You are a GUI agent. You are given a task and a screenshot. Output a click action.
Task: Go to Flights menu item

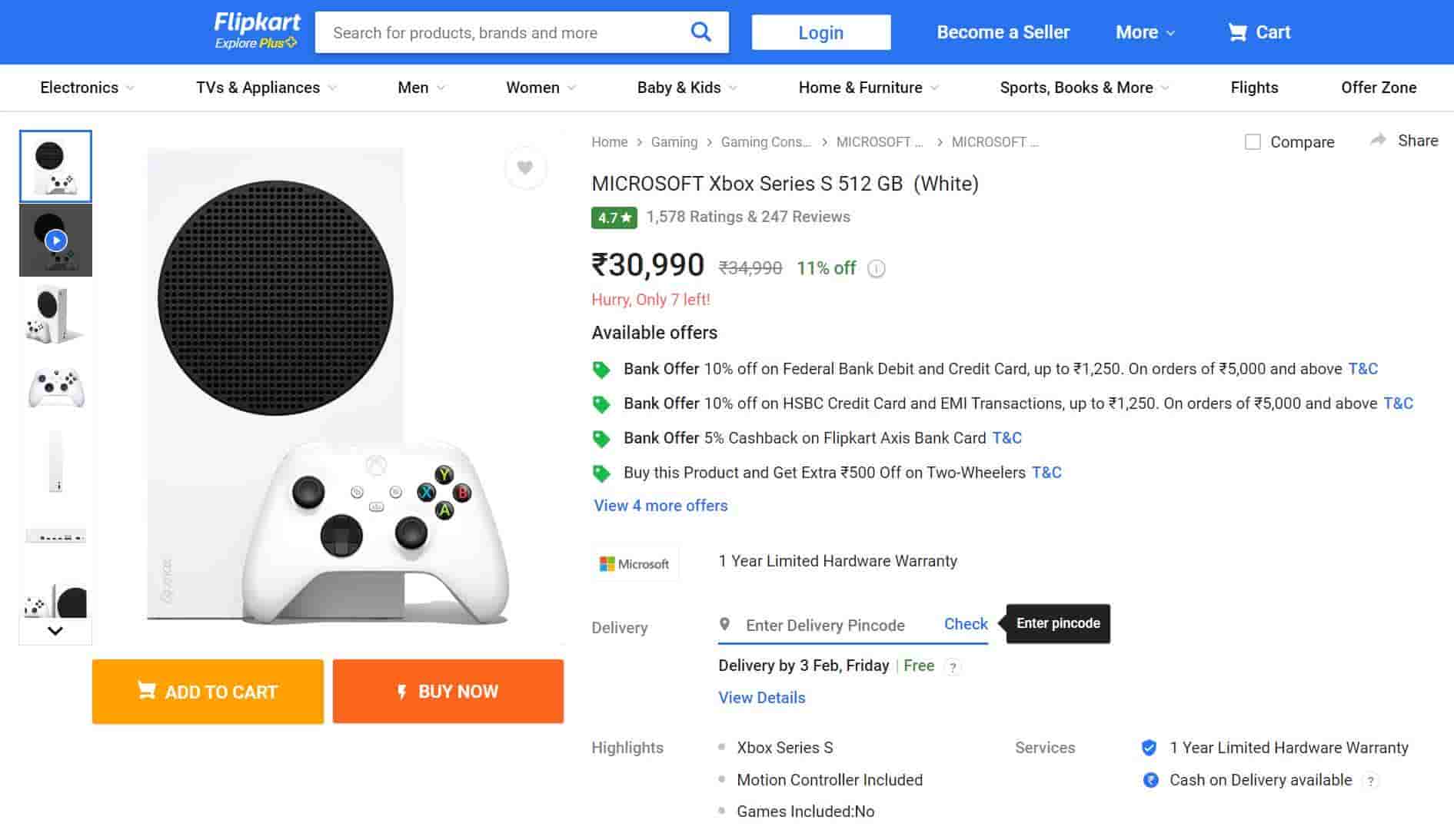coord(1254,88)
